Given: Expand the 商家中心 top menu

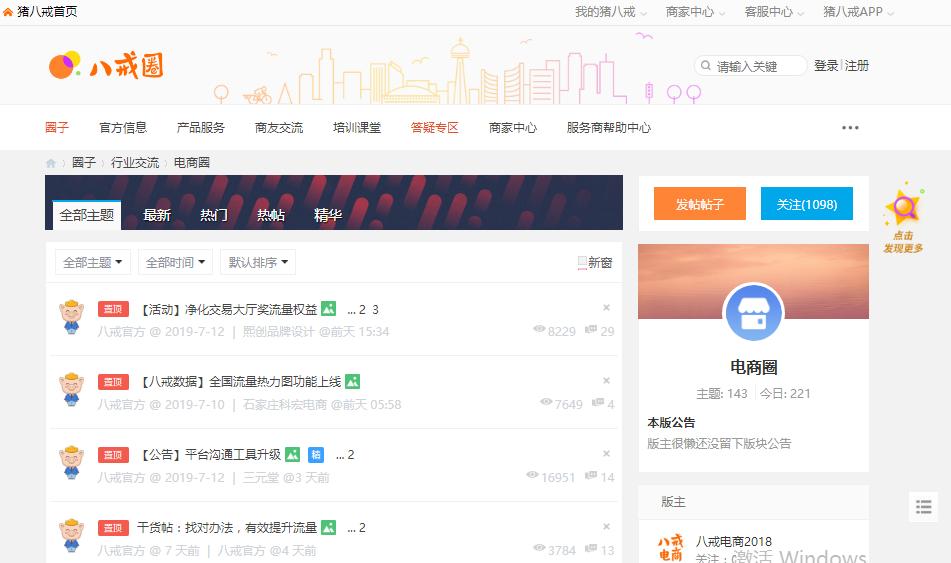Looking at the screenshot, I should 694,12.
